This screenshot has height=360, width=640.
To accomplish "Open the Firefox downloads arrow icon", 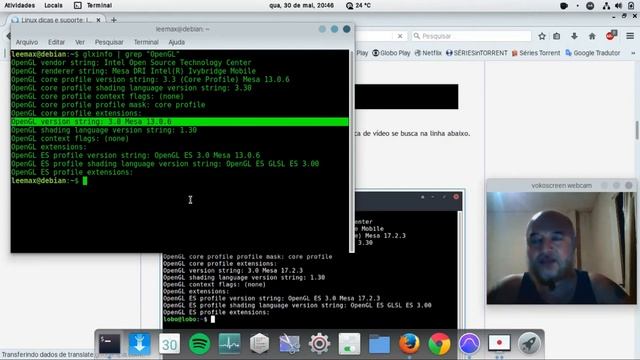I will point(574,36).
